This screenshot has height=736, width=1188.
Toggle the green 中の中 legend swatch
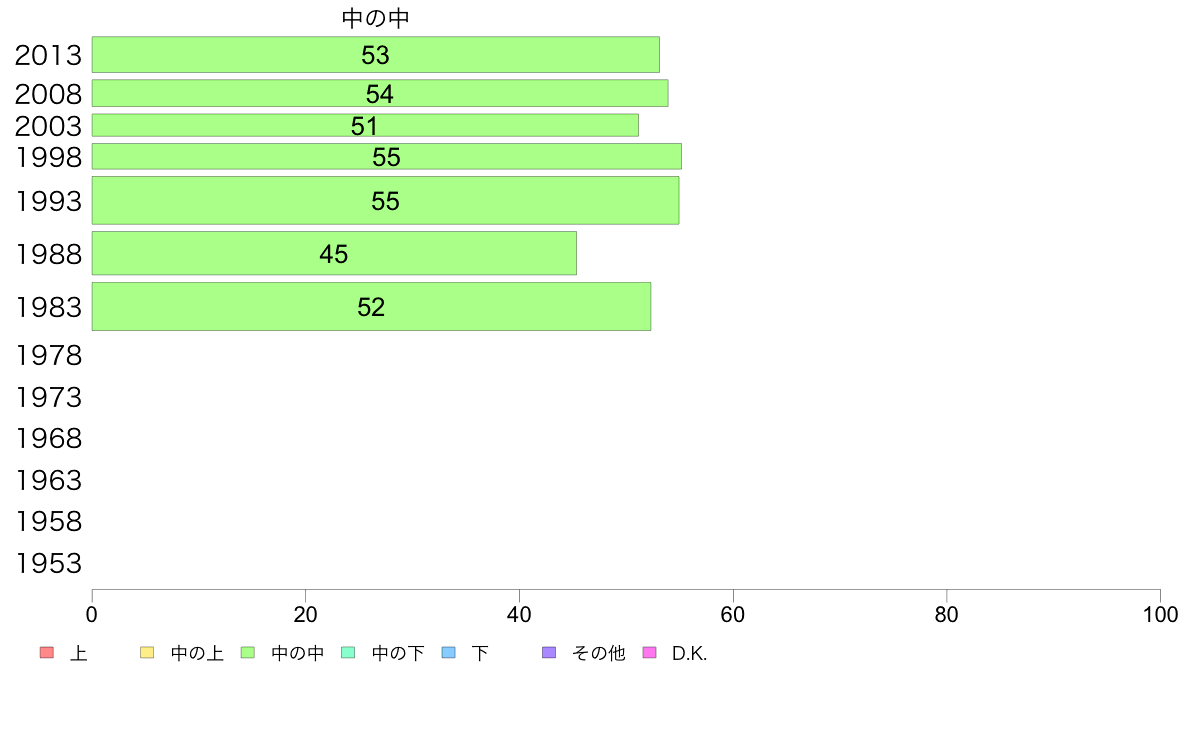[x=248, y=653]
